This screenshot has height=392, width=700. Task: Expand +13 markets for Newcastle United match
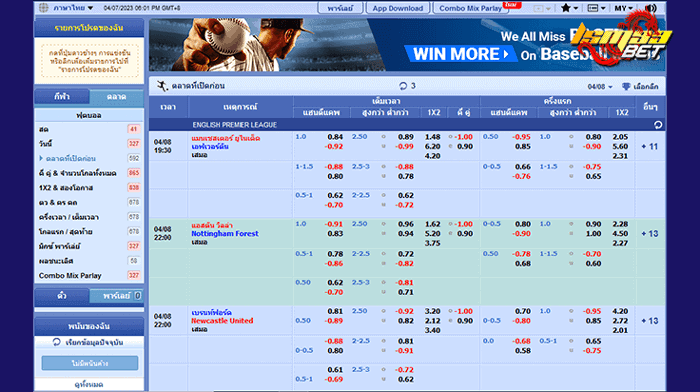[x=650, y=321]
